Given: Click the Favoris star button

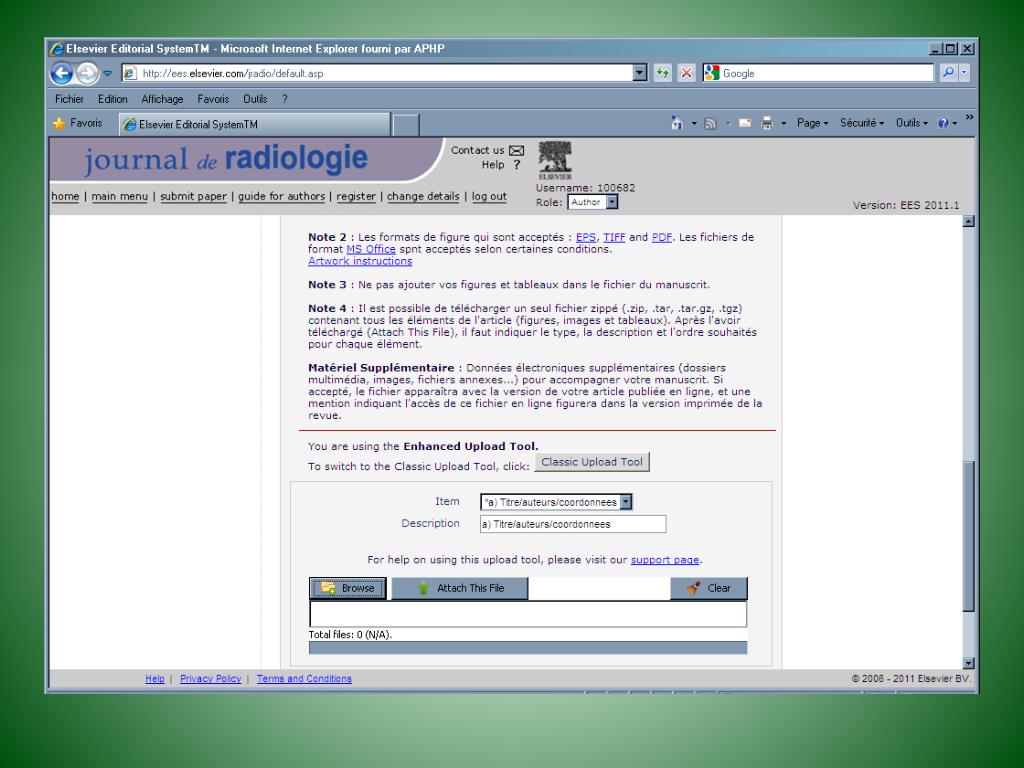Looking at the screenshot, I should pyautogui.click(x=78, y=123).
